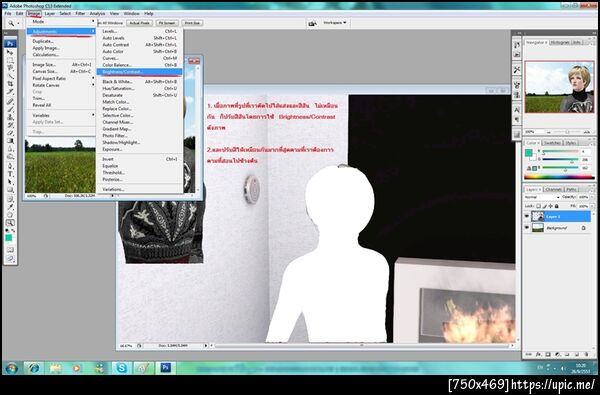Click the Photoshop Ps logo in toolbox
The height and width of the screenshot is (395, 600).
tap(10, 43)
